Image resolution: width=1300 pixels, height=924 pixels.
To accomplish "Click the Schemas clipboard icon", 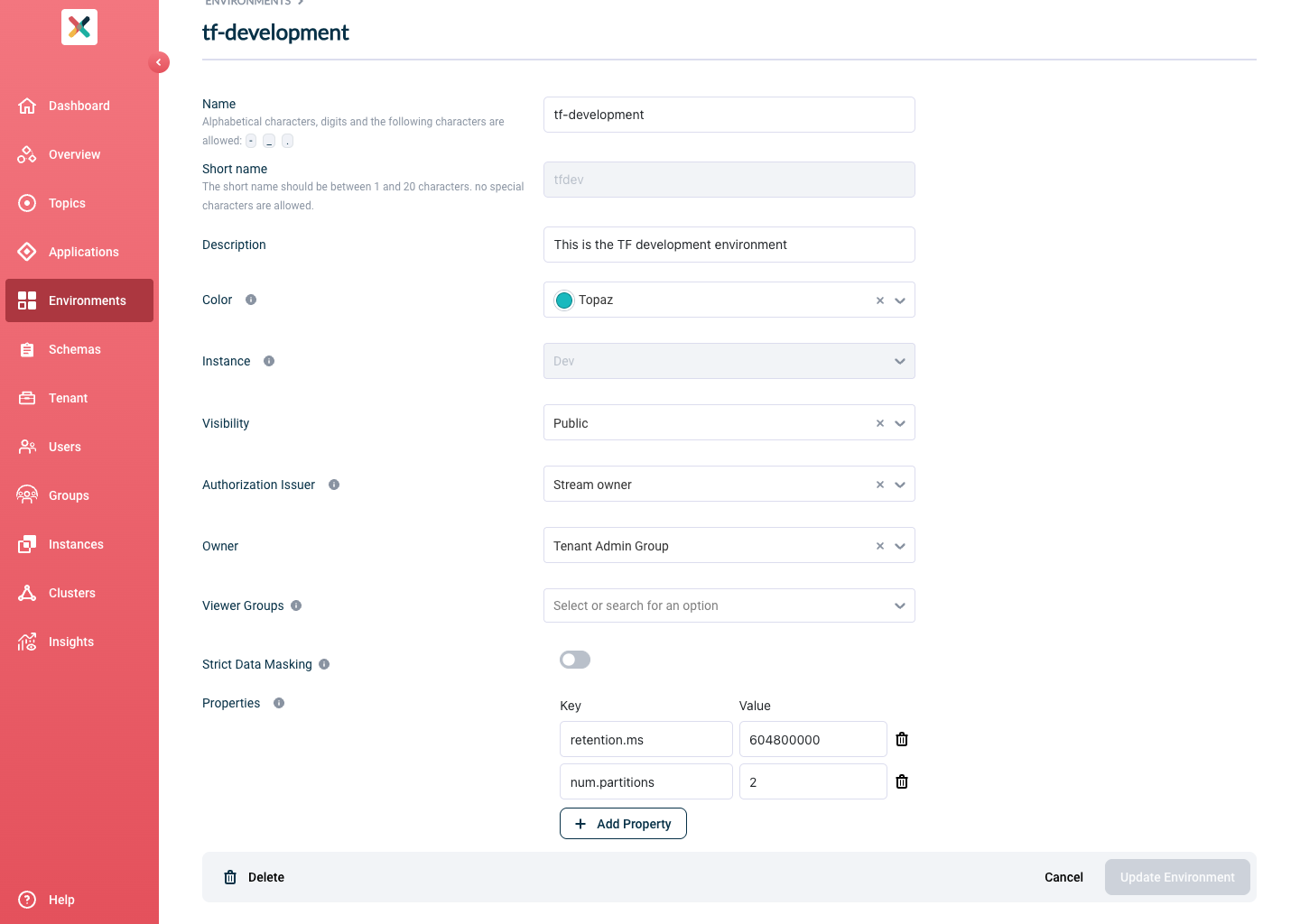I will (27, 349).
